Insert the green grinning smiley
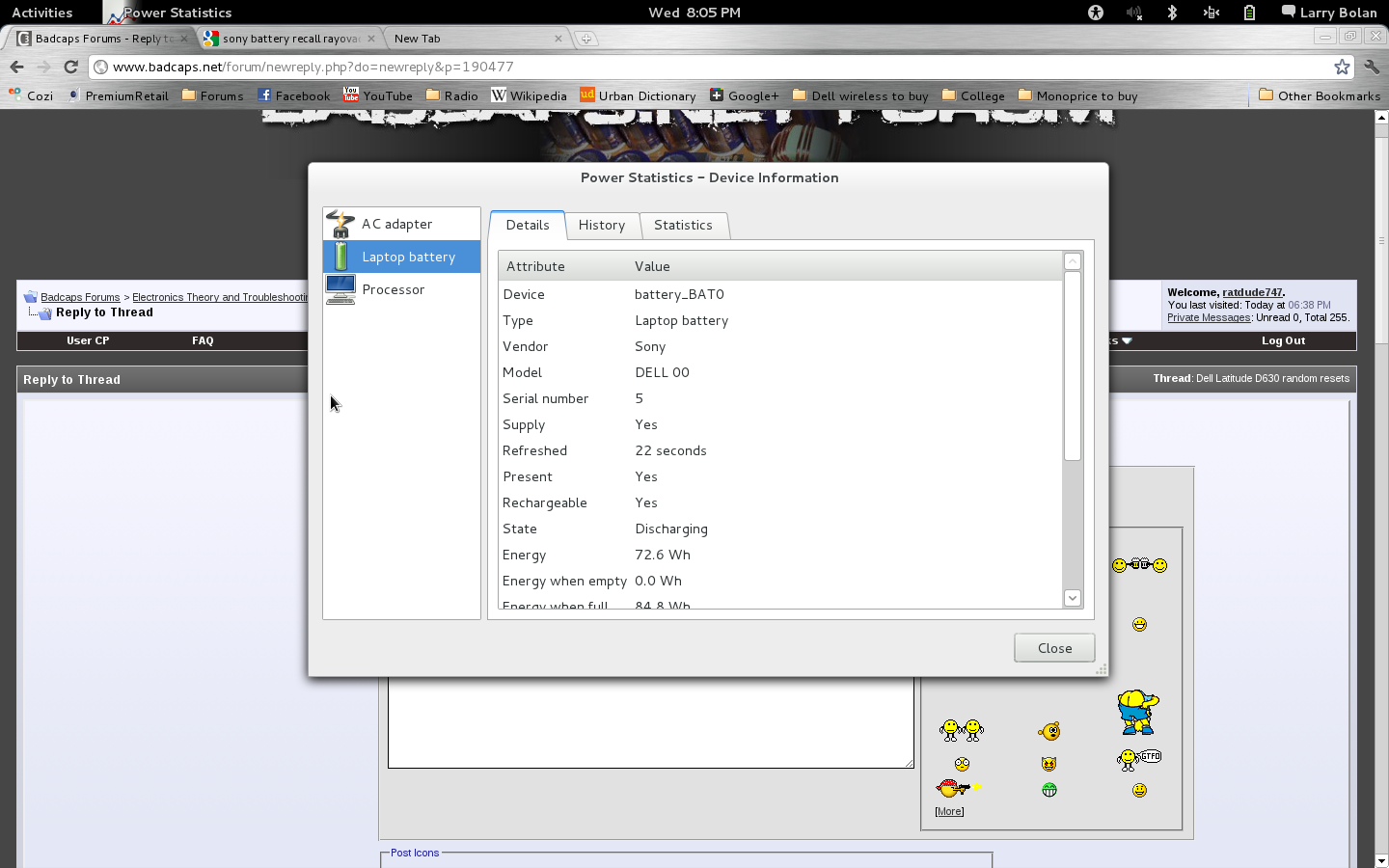 [1049, 790]
